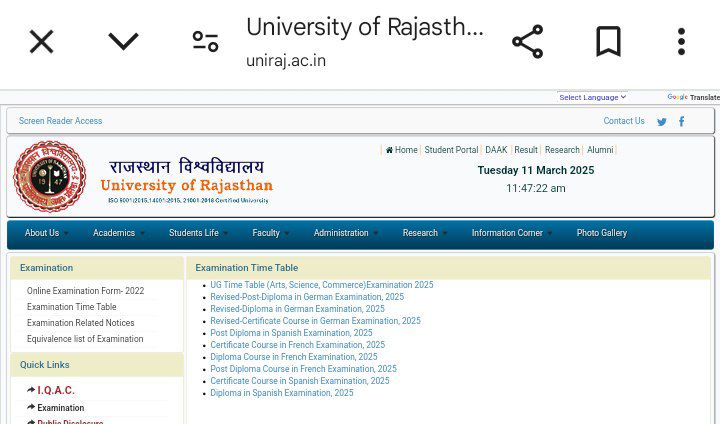The image size is (720, 424).
Task: Bookmark this page with bookmark icon
Action: [608, 42]
